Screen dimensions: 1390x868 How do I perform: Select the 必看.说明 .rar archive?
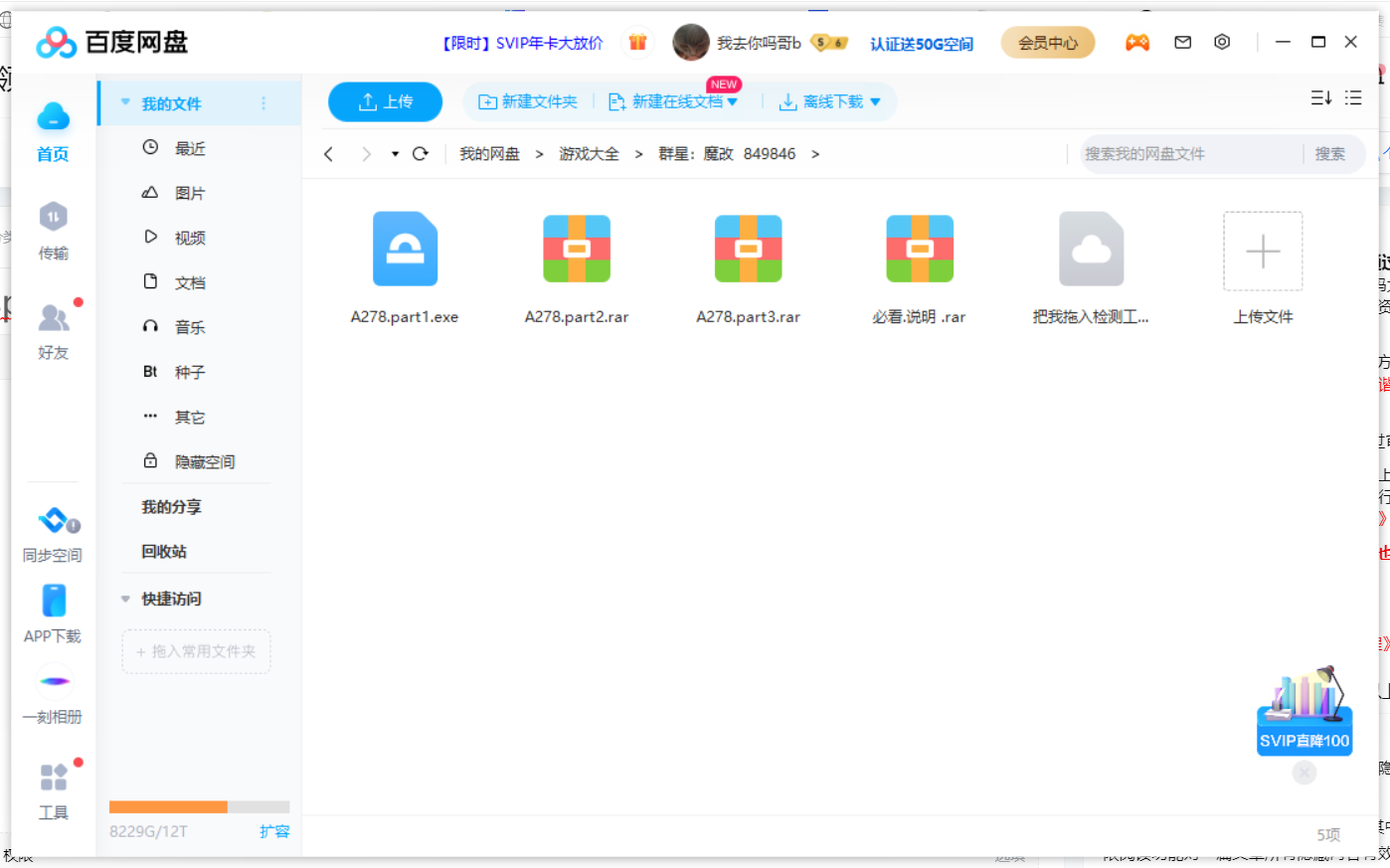tap(920, 268)
